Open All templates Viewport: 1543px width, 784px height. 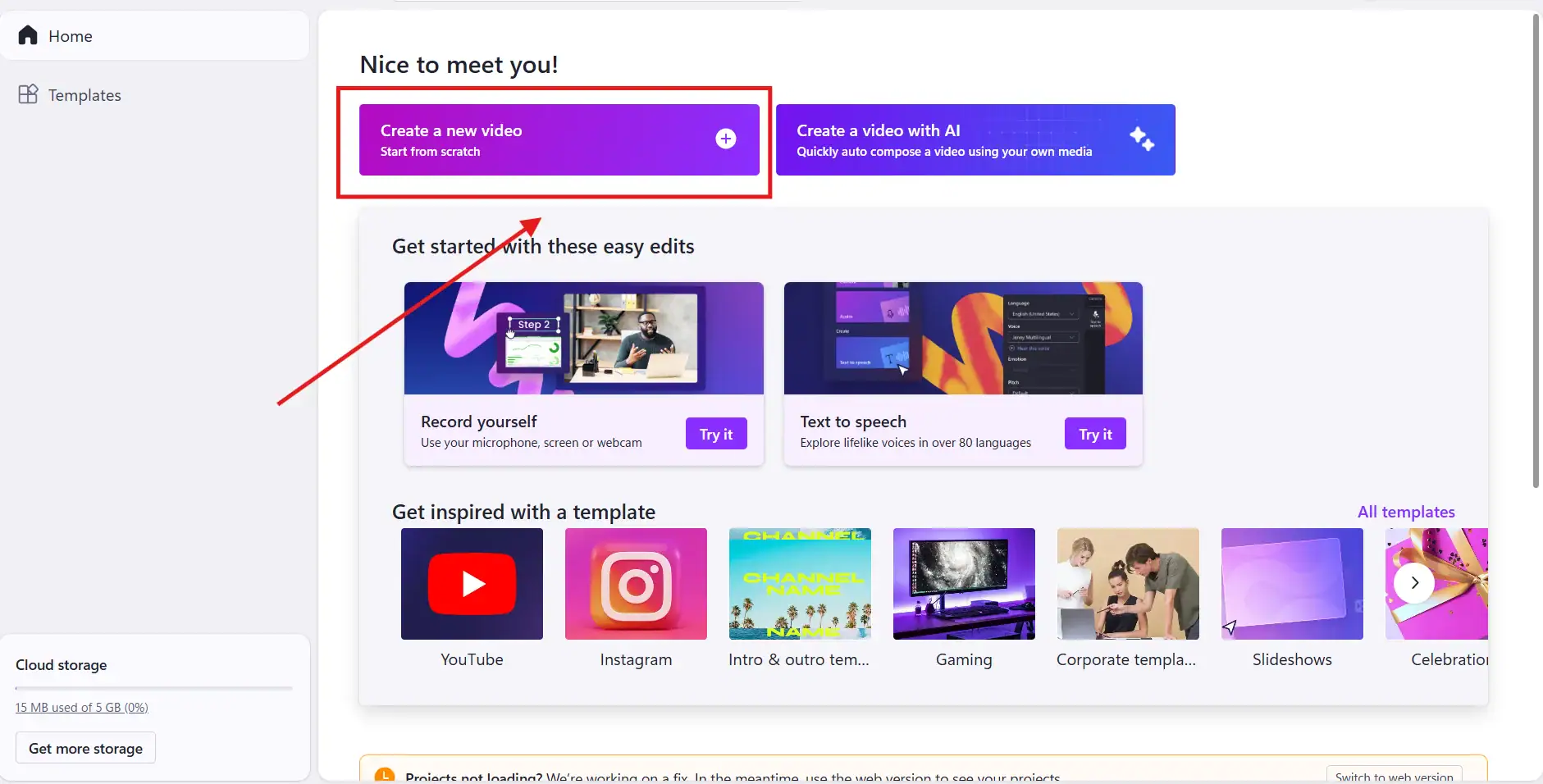(x=1405, y=511)
